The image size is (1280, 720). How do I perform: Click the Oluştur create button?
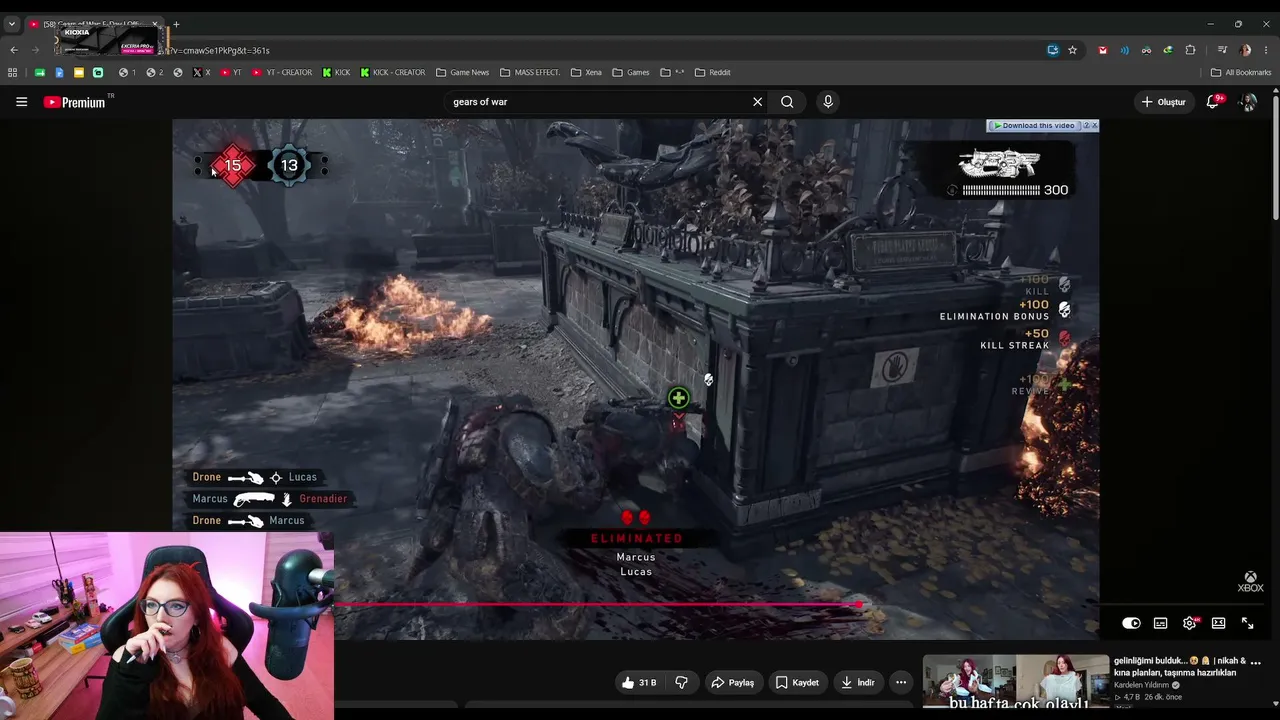(x=1163, y=102)
